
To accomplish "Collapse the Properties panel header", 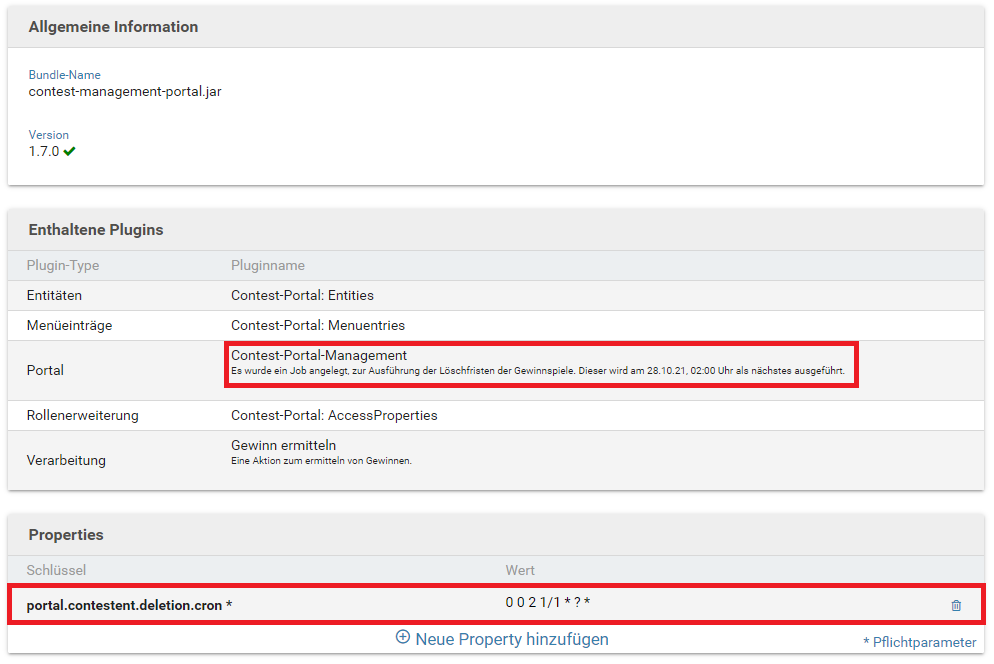I will [66, 535].
